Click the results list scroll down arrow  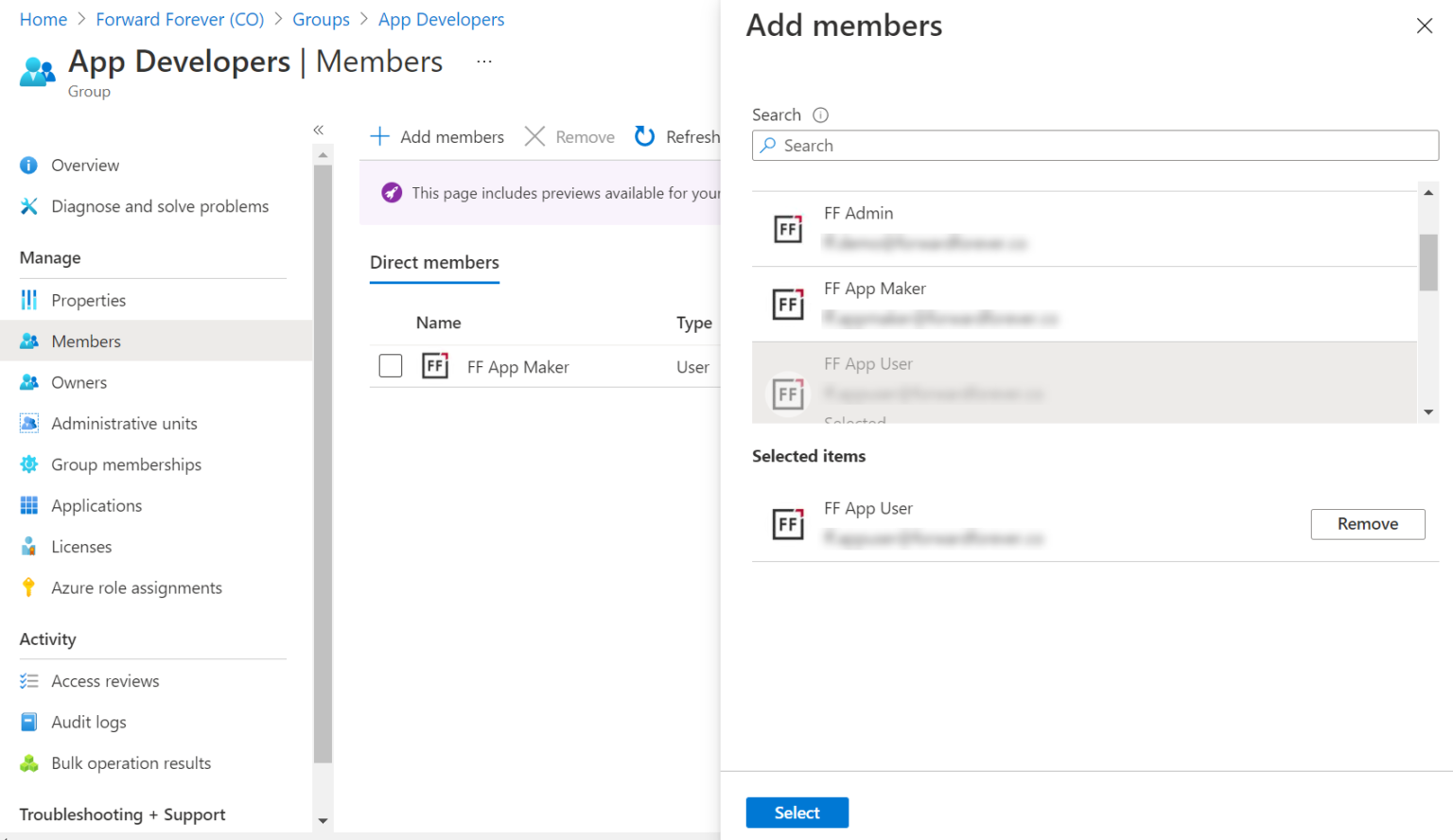pyautogui.click(x=1428, y=412)
